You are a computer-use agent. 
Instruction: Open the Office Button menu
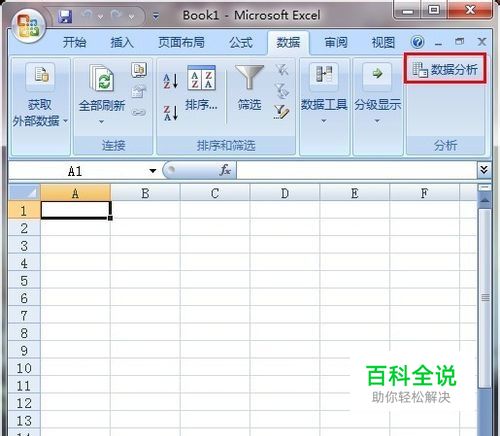(28, 27)
